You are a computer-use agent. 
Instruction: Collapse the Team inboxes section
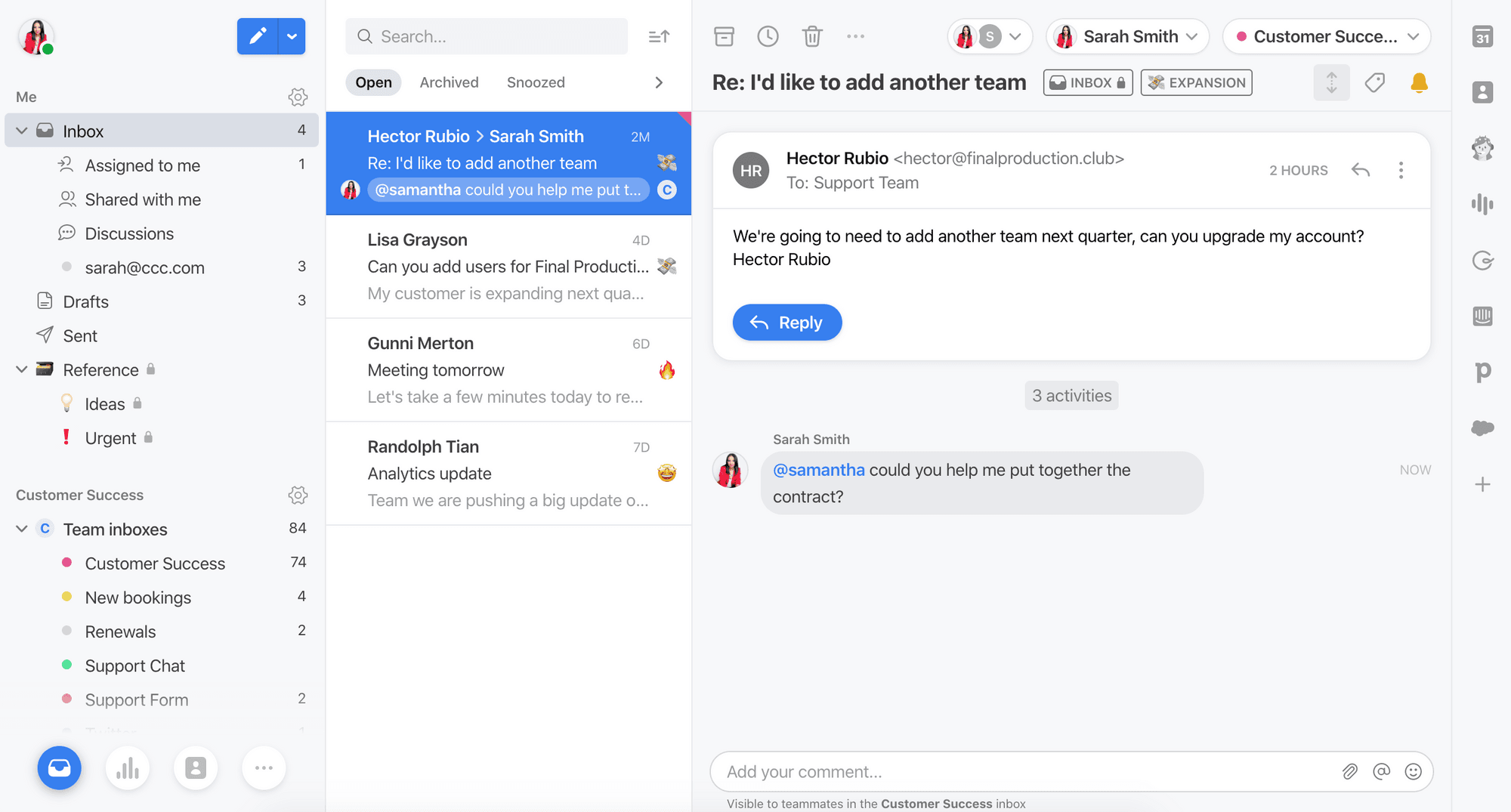tap(21, 529)
